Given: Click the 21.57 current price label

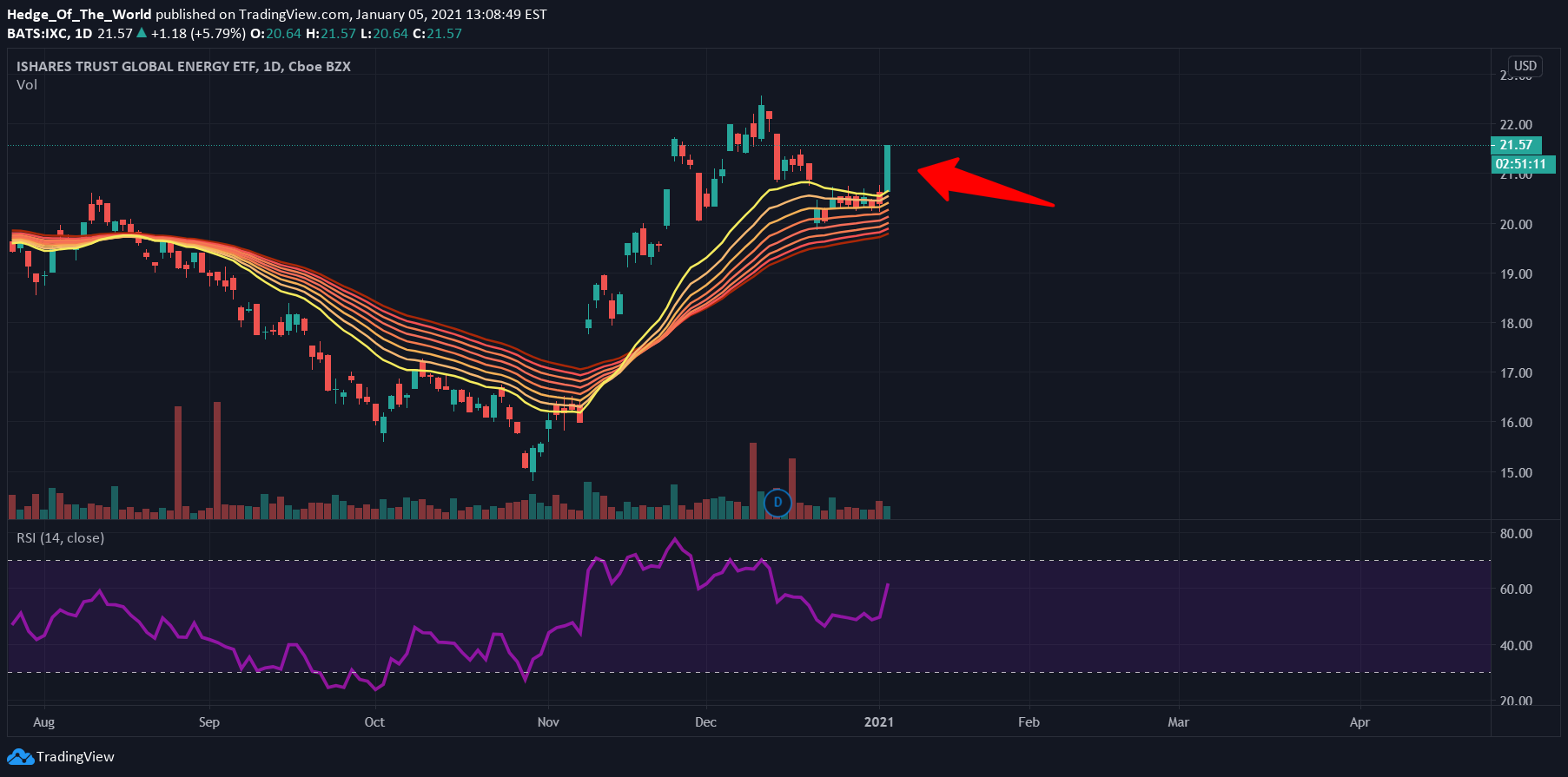Looking at the screenshot, I should (x=1516, y=145).
